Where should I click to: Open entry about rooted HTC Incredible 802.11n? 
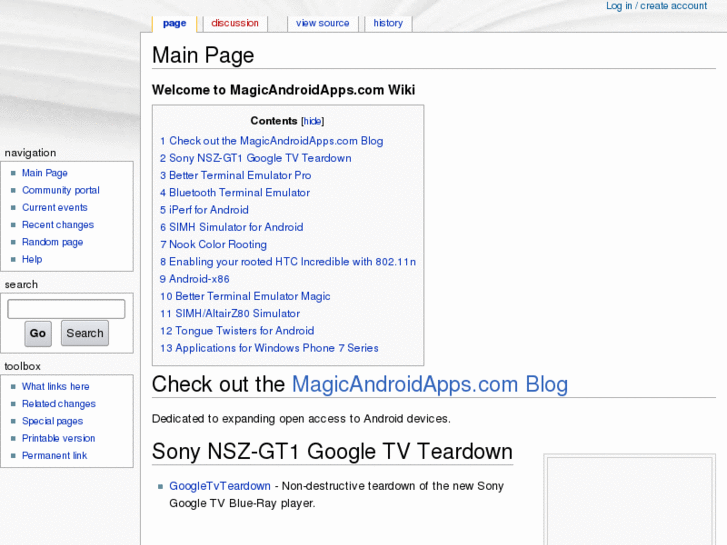288,262
